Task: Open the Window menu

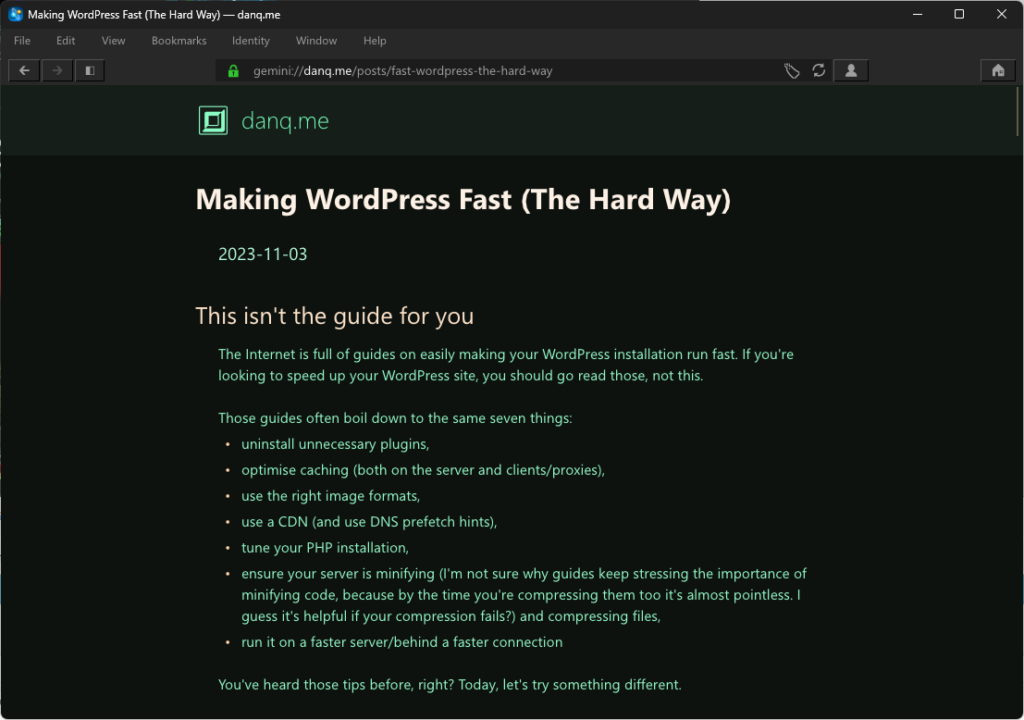Action: 316,40
